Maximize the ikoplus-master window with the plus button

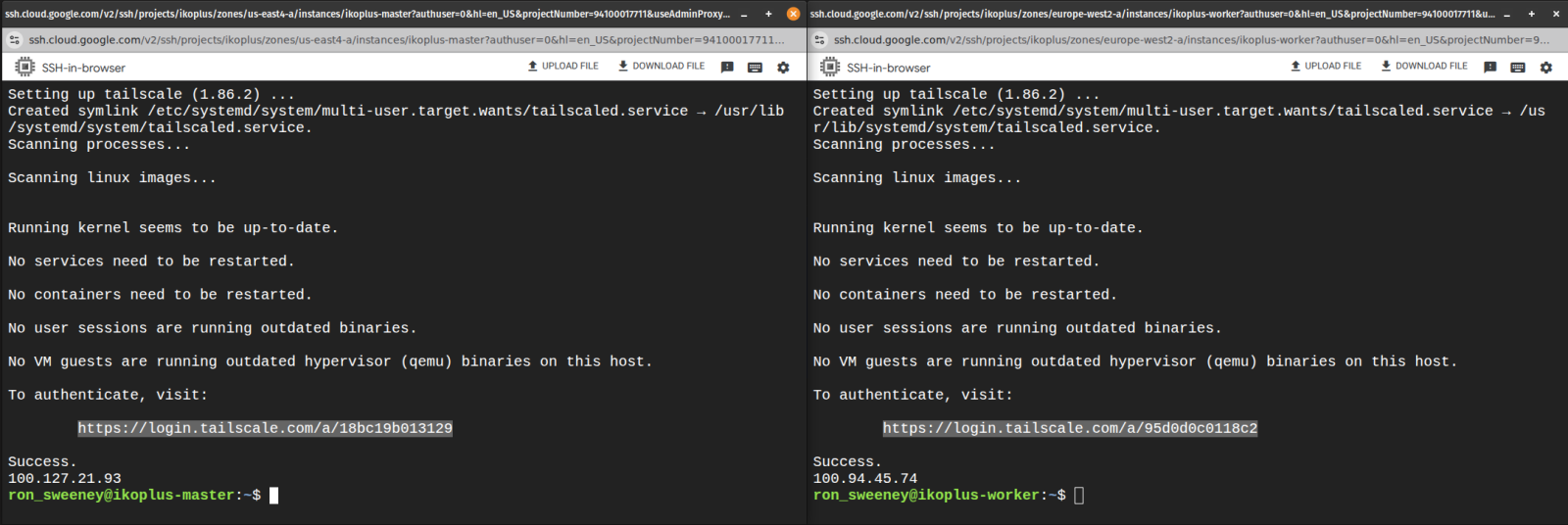coord(768,14)
